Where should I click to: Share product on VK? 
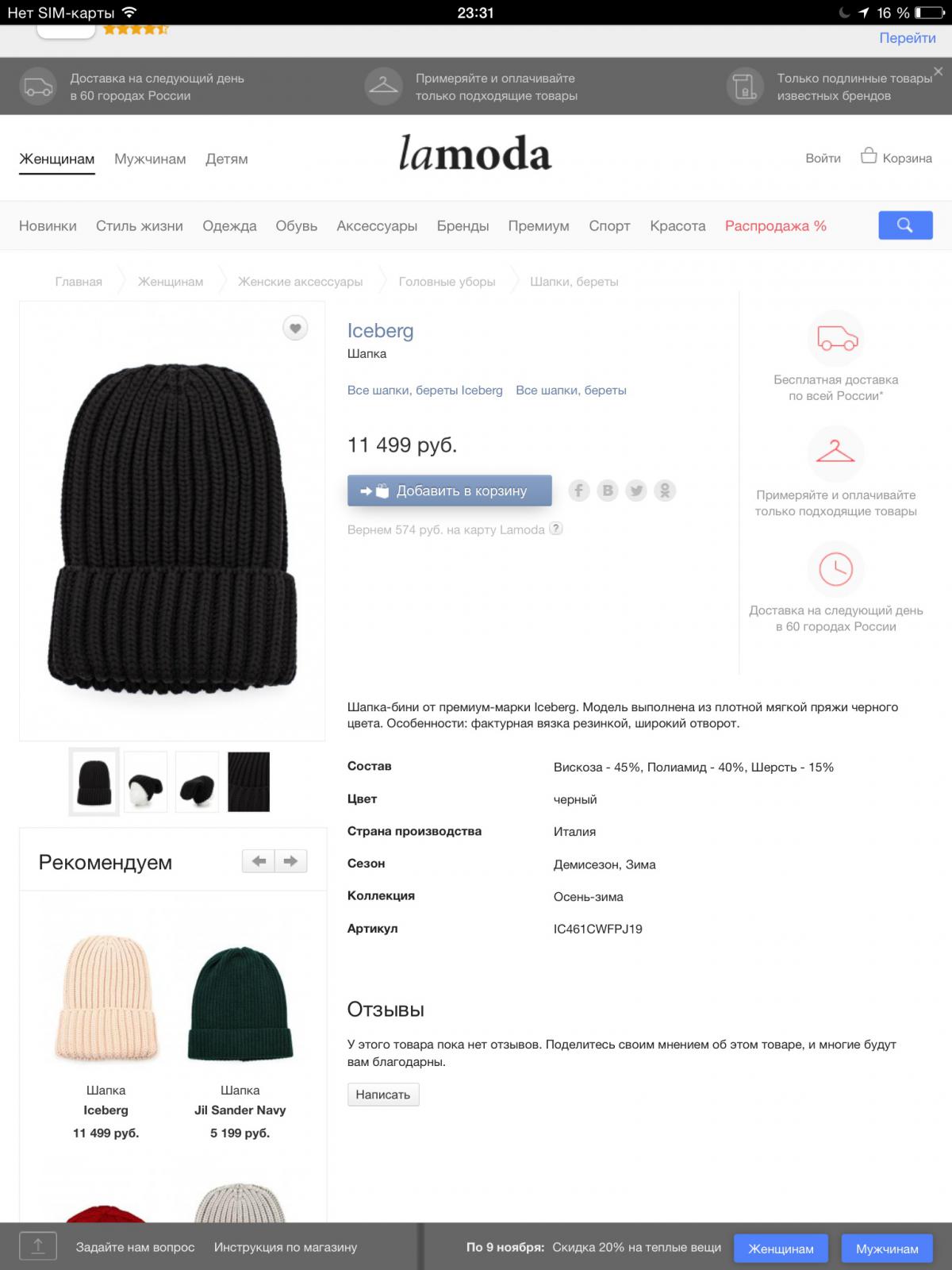point(608,491)
